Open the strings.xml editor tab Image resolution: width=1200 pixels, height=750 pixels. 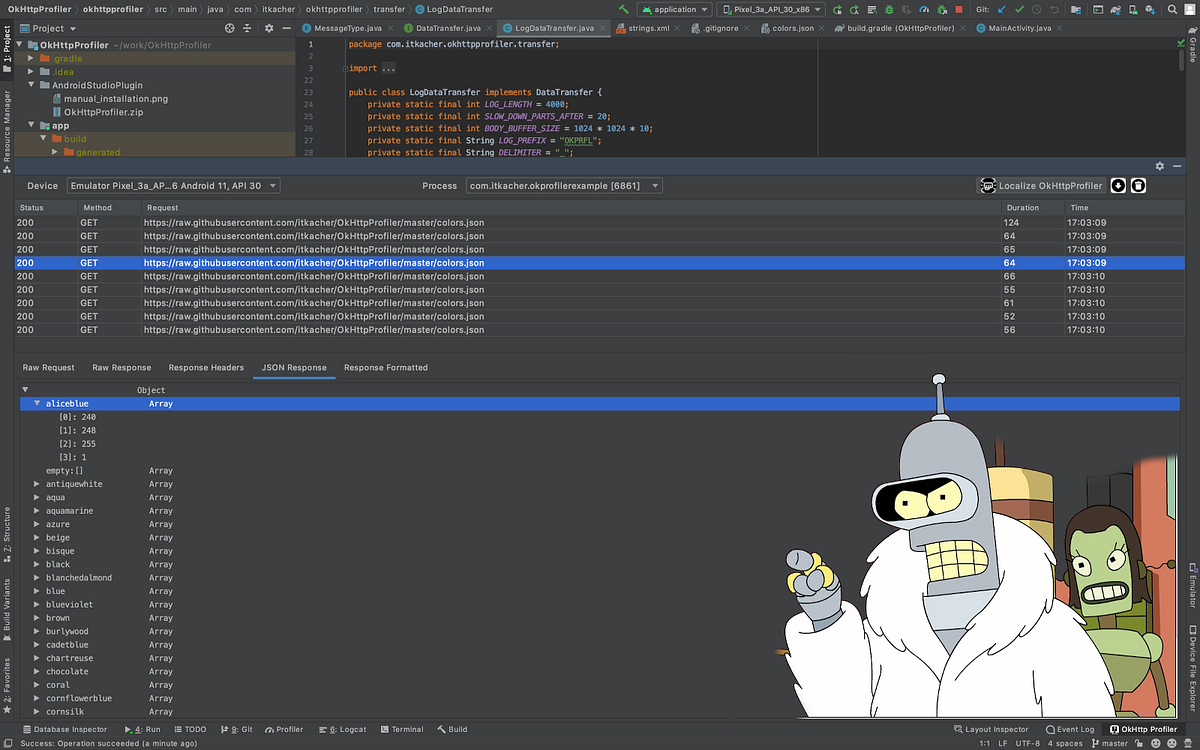(648, 29)
